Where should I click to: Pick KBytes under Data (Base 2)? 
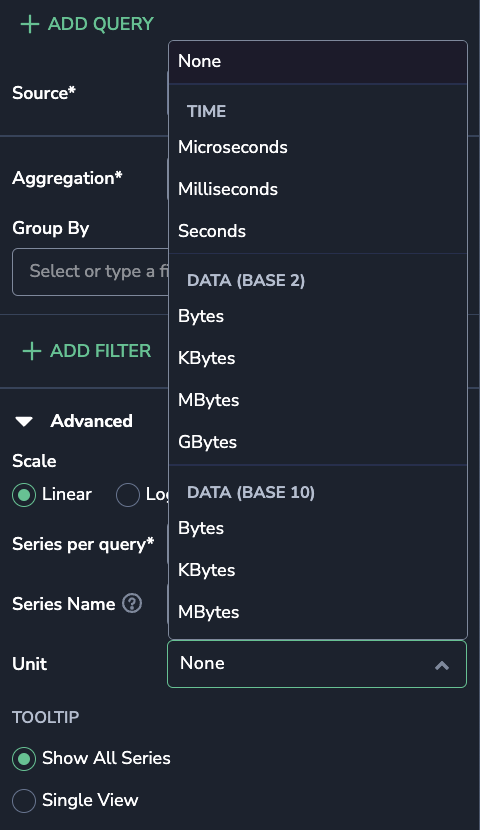click(318, 358)
